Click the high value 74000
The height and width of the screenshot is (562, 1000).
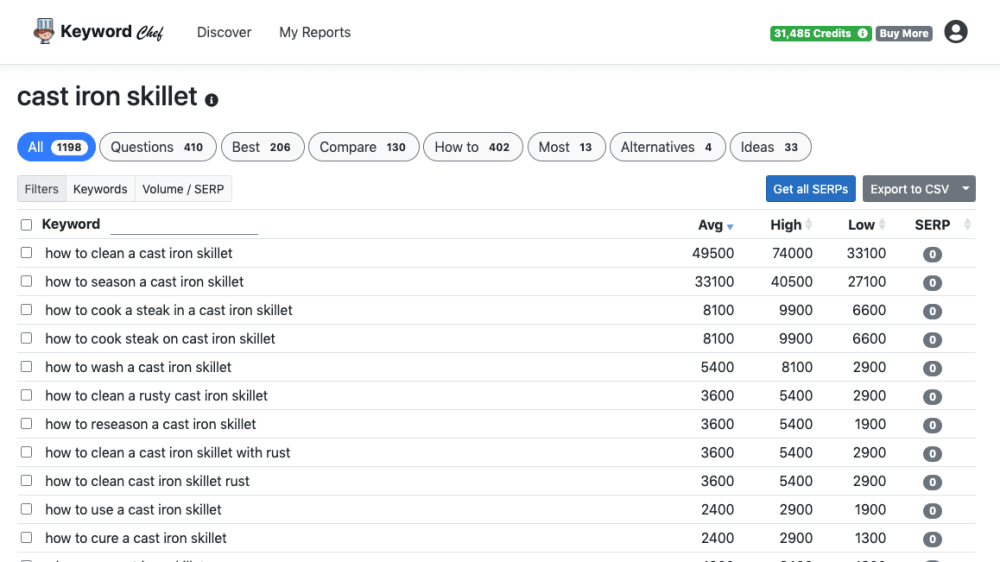[x=792, y=253]
